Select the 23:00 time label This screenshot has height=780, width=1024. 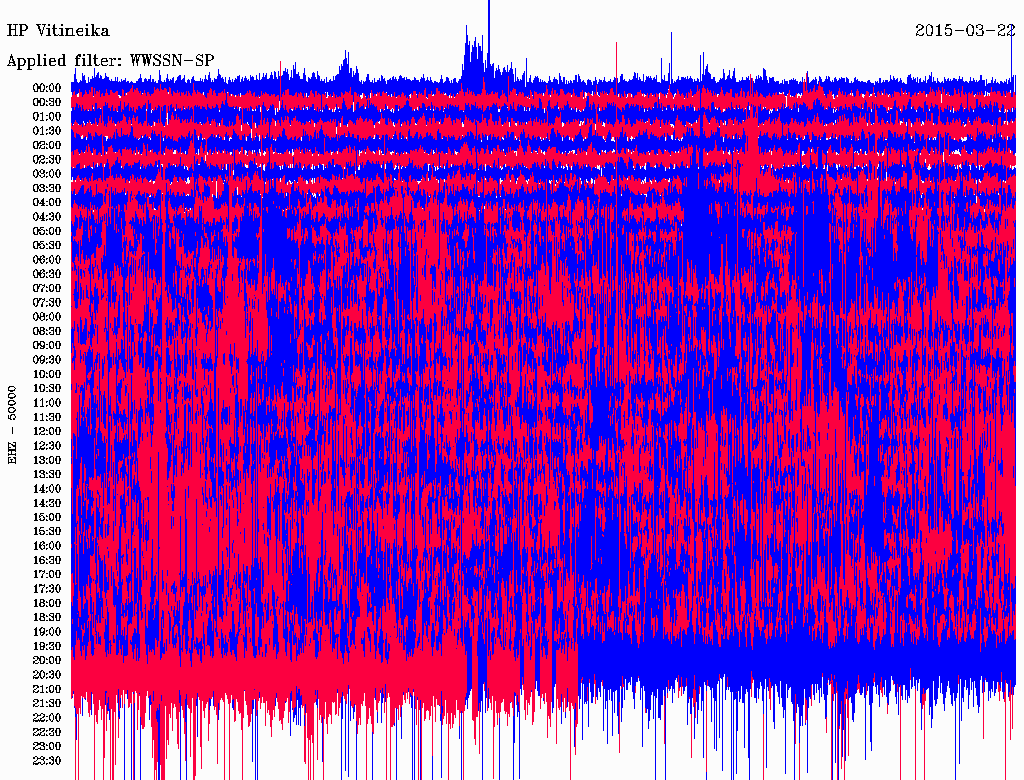[47, 746]
